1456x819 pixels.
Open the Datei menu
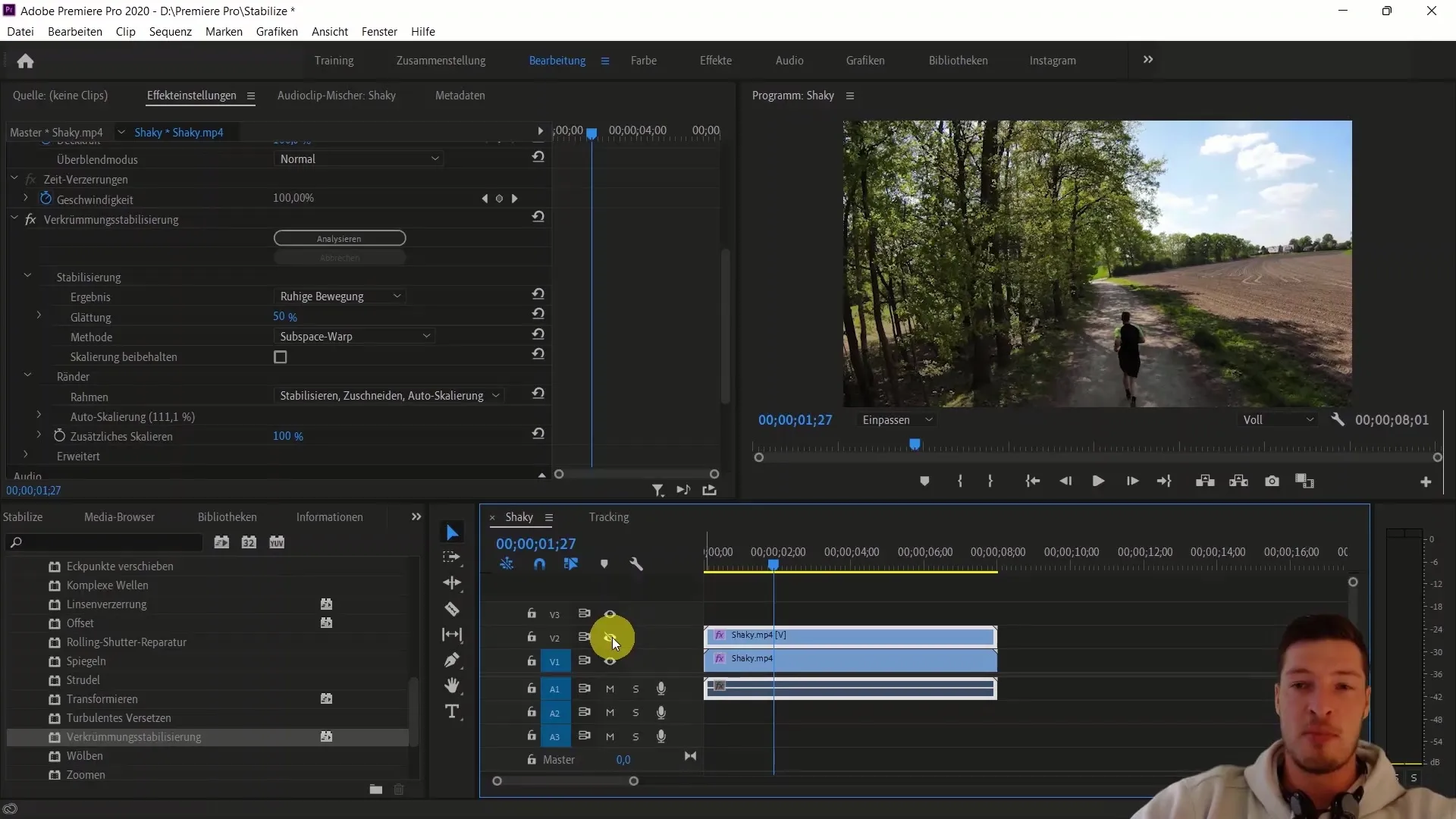[20, 32]
